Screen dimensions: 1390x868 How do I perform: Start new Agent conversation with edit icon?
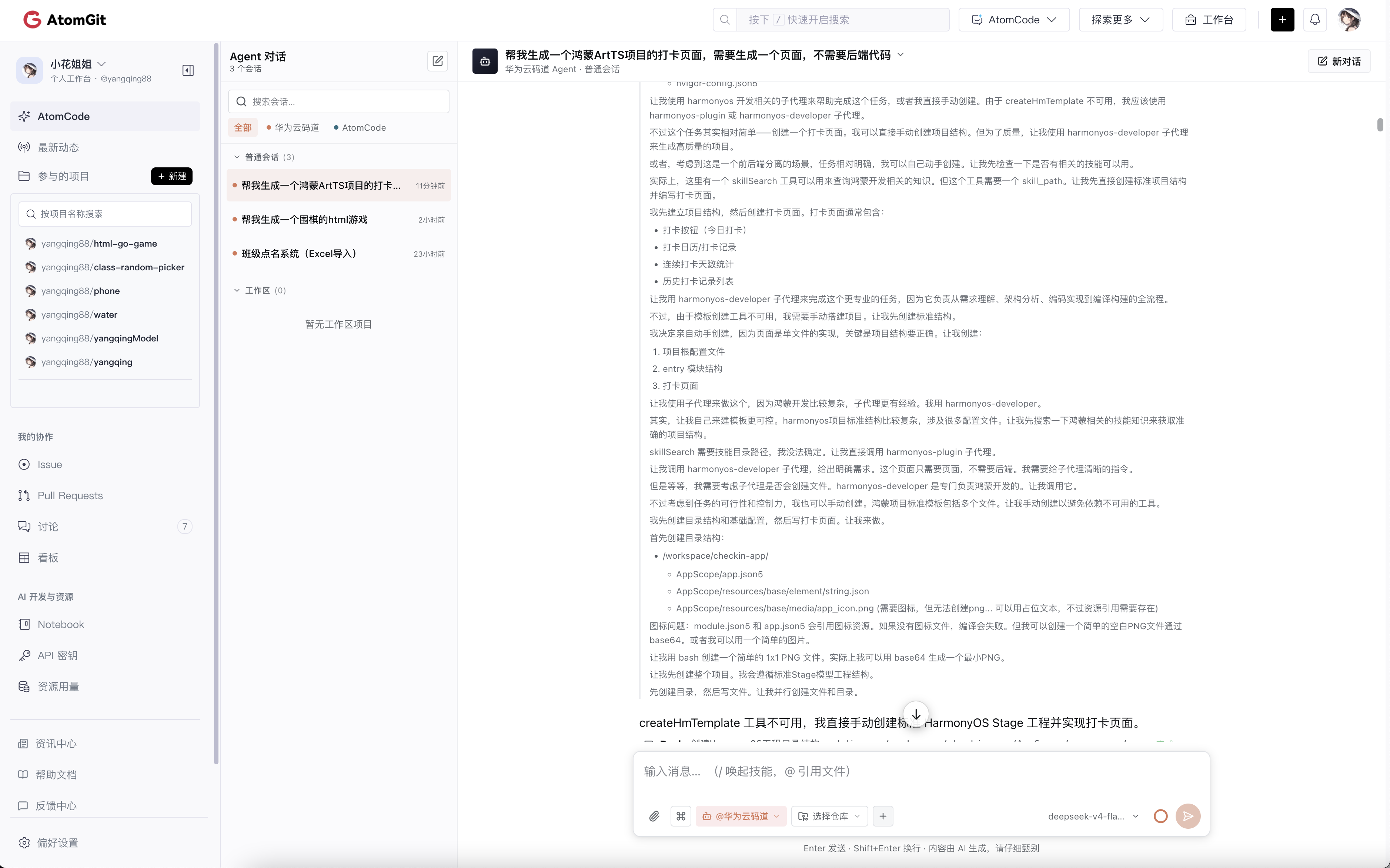[438, 61]
